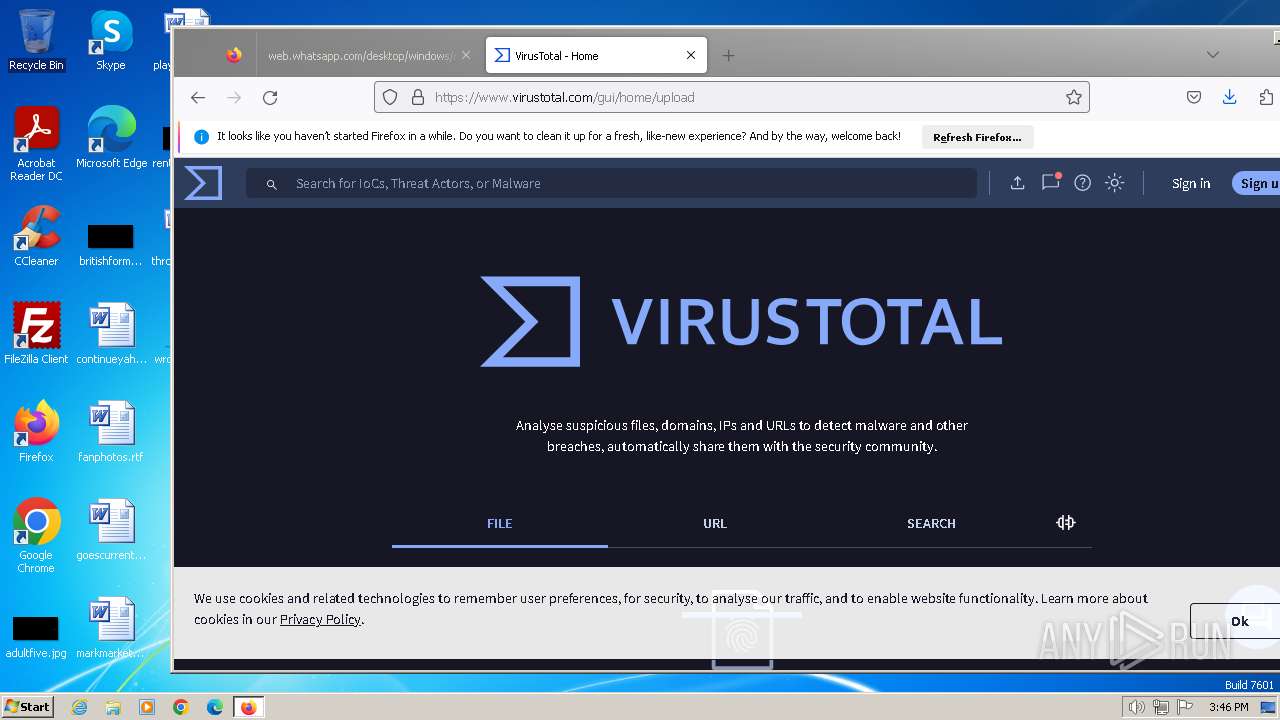Click the volume speaker tray icon
The width and height of the screenshot is (1280, 720).
[1136, 707]
